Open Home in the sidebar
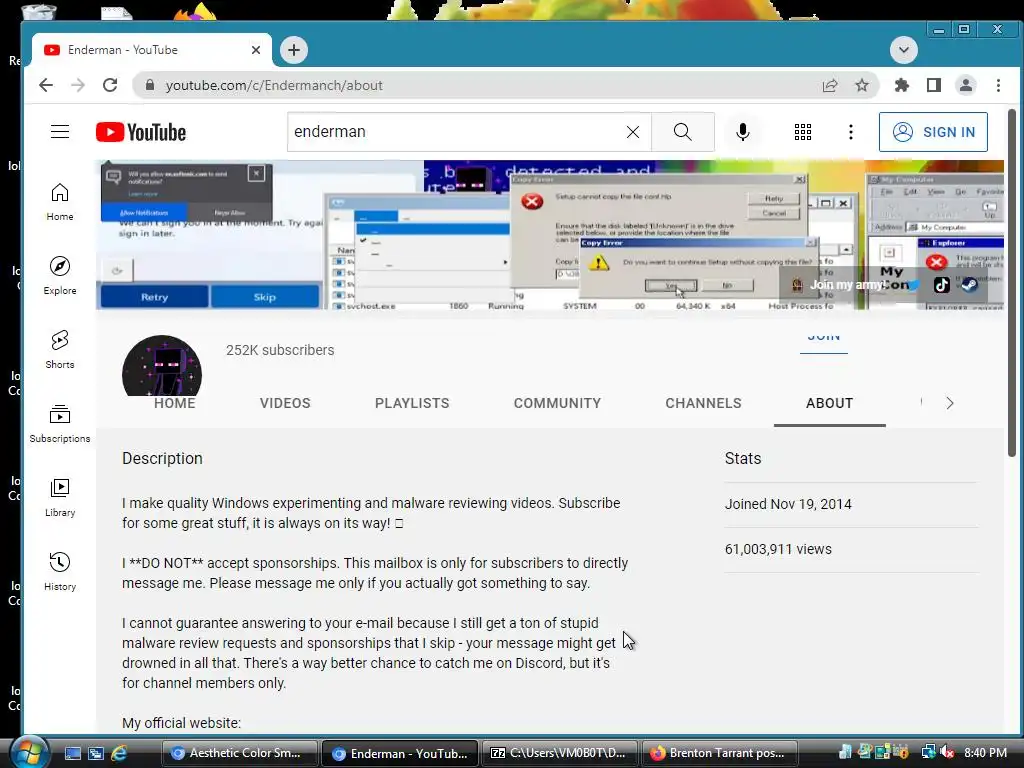1024x768 pixels. (x=60, y=202)
